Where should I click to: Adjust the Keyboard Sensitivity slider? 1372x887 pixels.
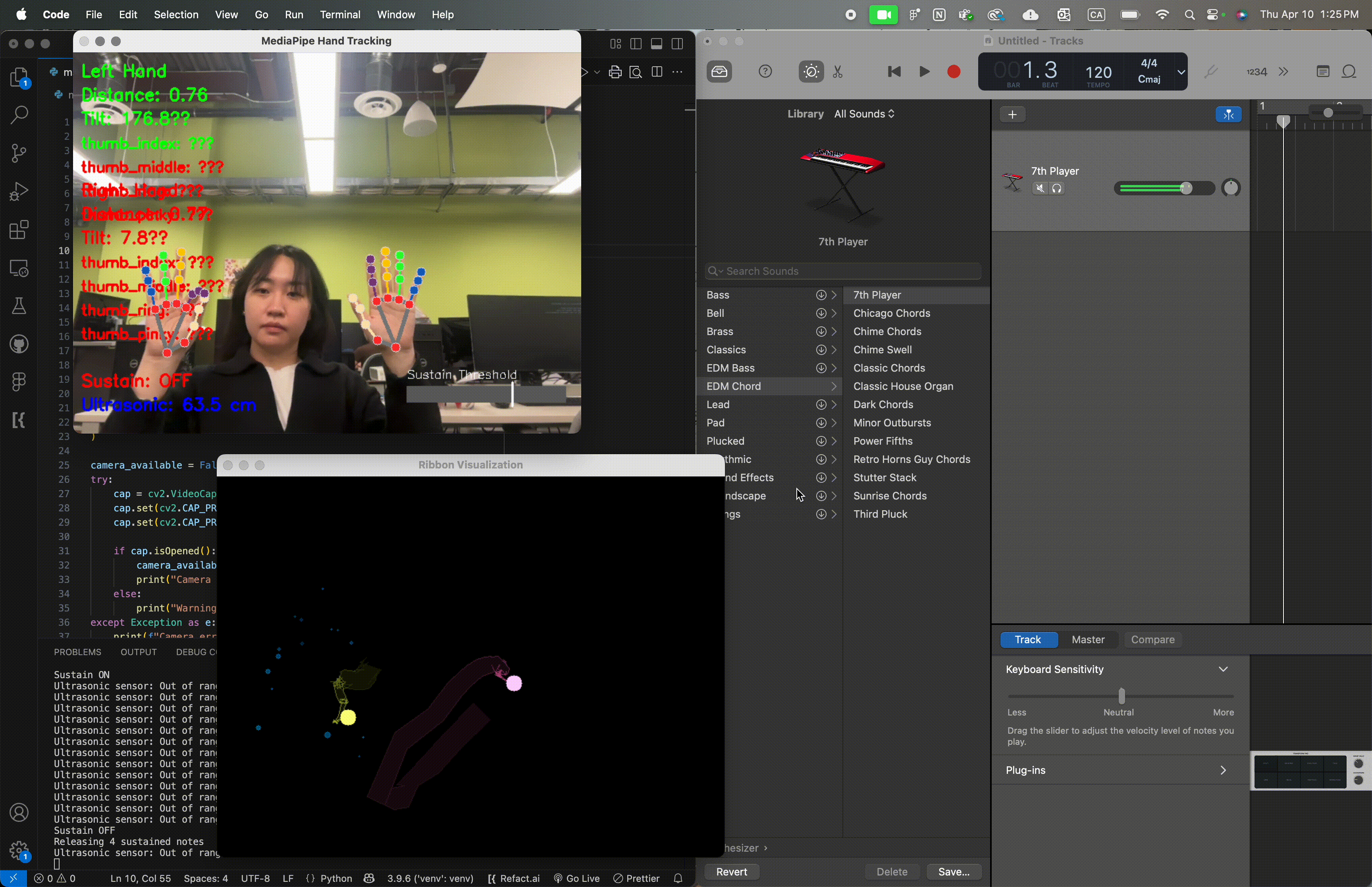point(1121,696)
